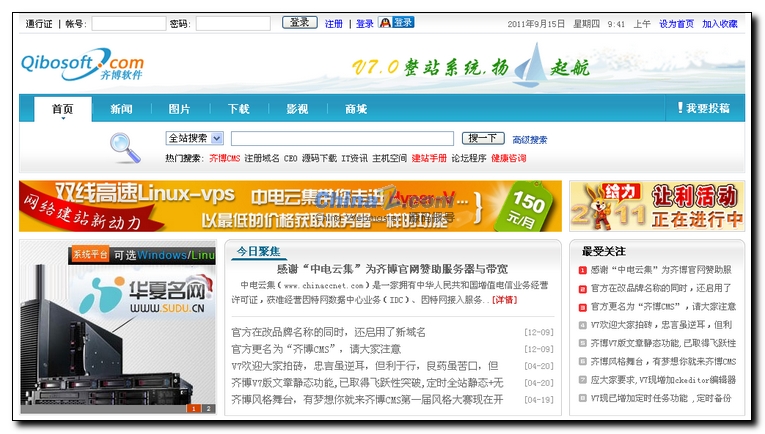Select slide indicator 1 on server image
Viewport: 765px width, 434px height.
tap(194, 408)
